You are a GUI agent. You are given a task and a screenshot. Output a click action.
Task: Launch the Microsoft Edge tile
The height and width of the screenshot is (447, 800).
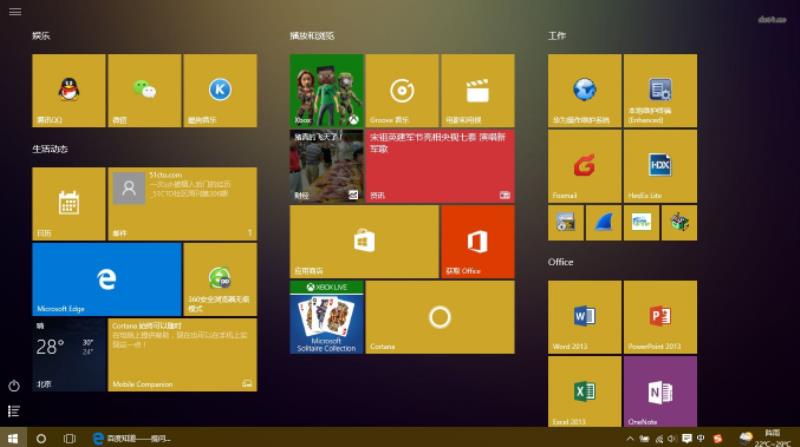pos(107,280)
